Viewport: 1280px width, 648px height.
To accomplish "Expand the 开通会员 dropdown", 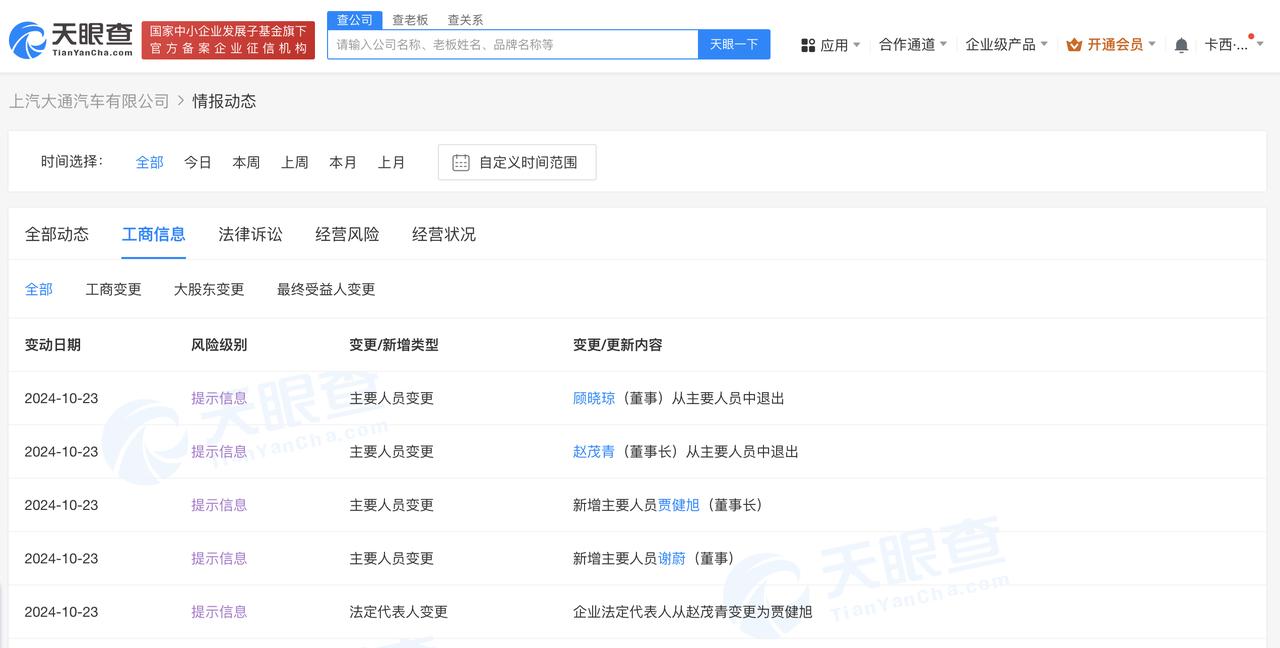I will (1111, 45).
